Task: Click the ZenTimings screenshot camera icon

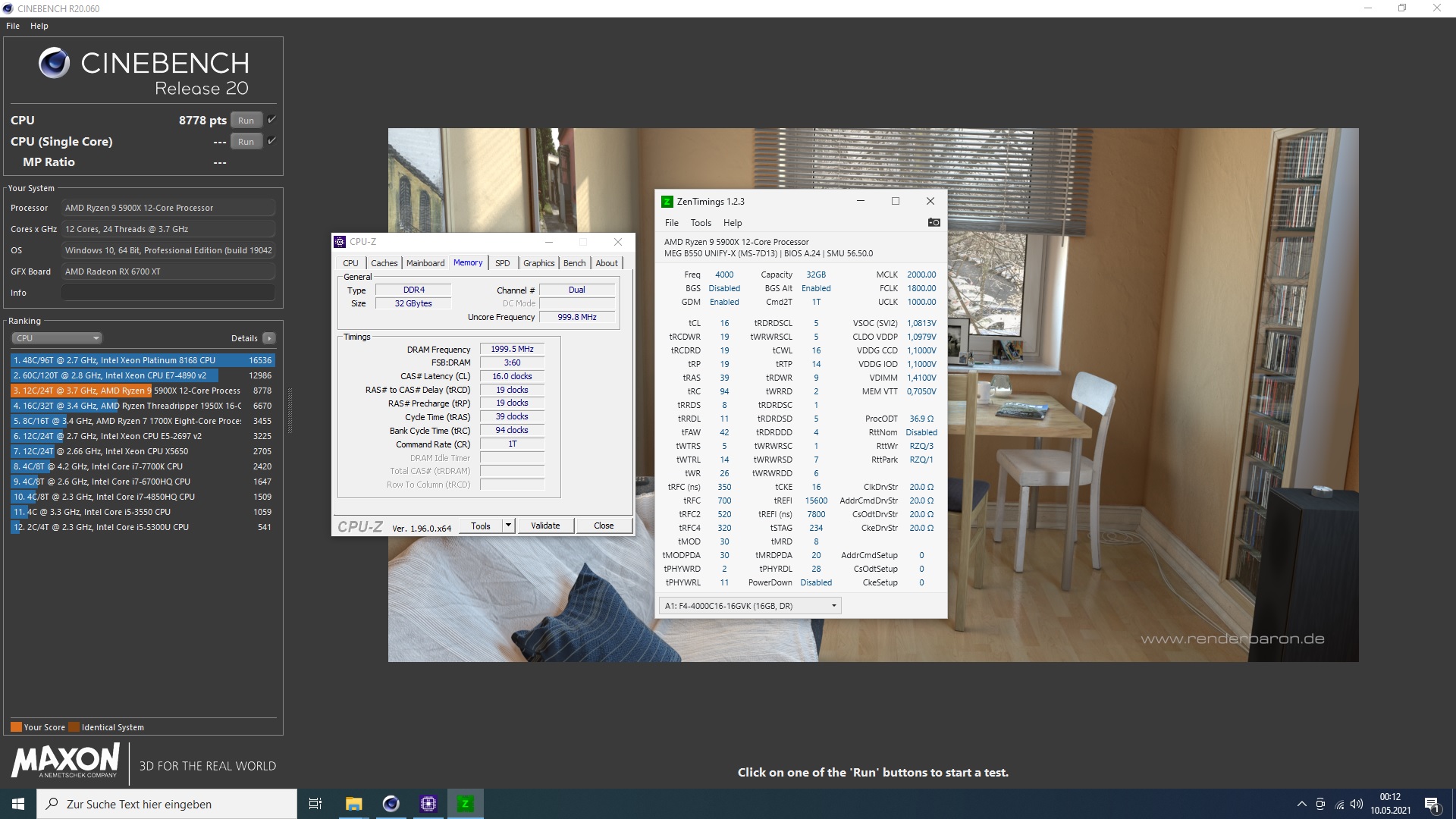Action: tap(934, 222)
